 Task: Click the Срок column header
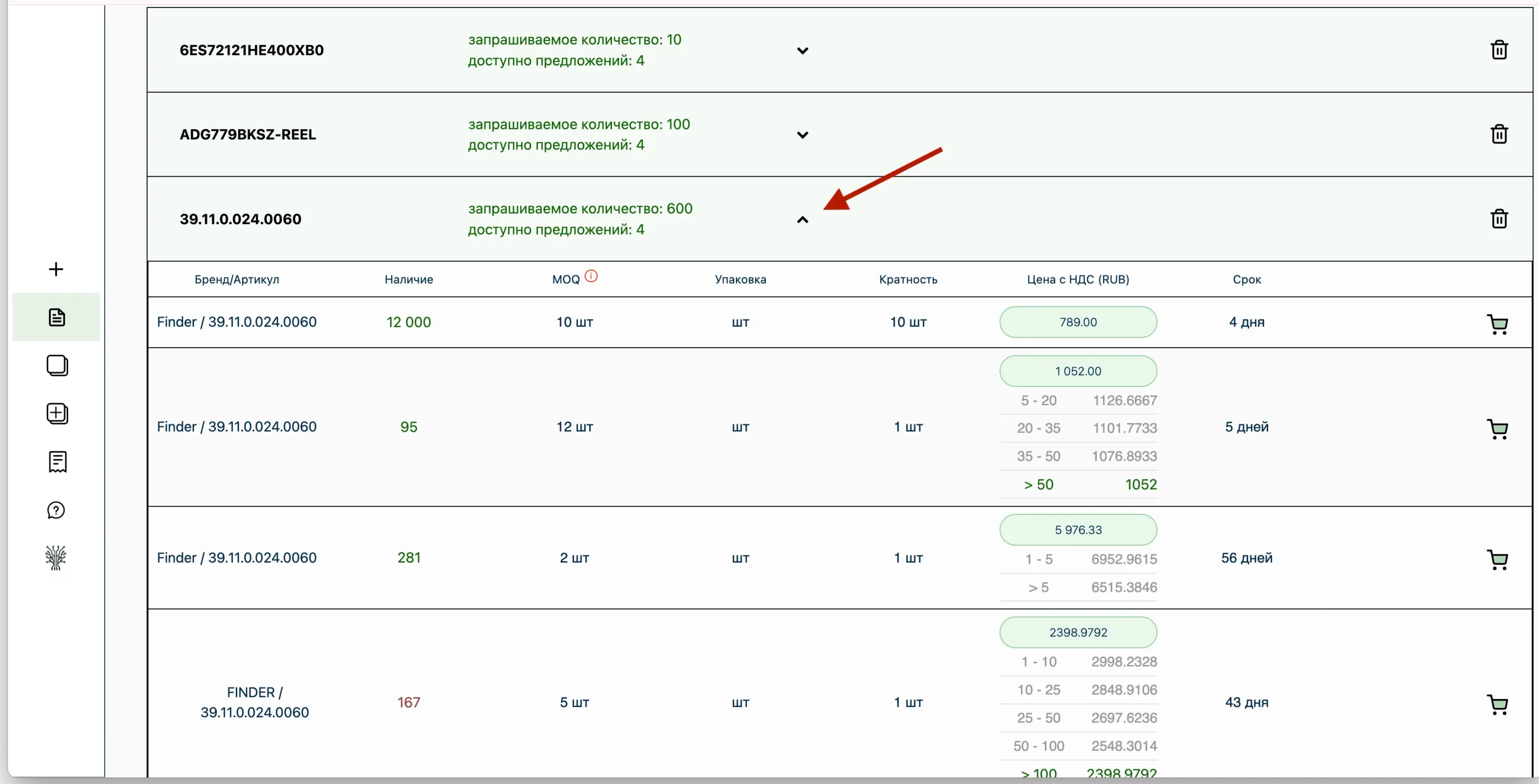(1246, 280)
